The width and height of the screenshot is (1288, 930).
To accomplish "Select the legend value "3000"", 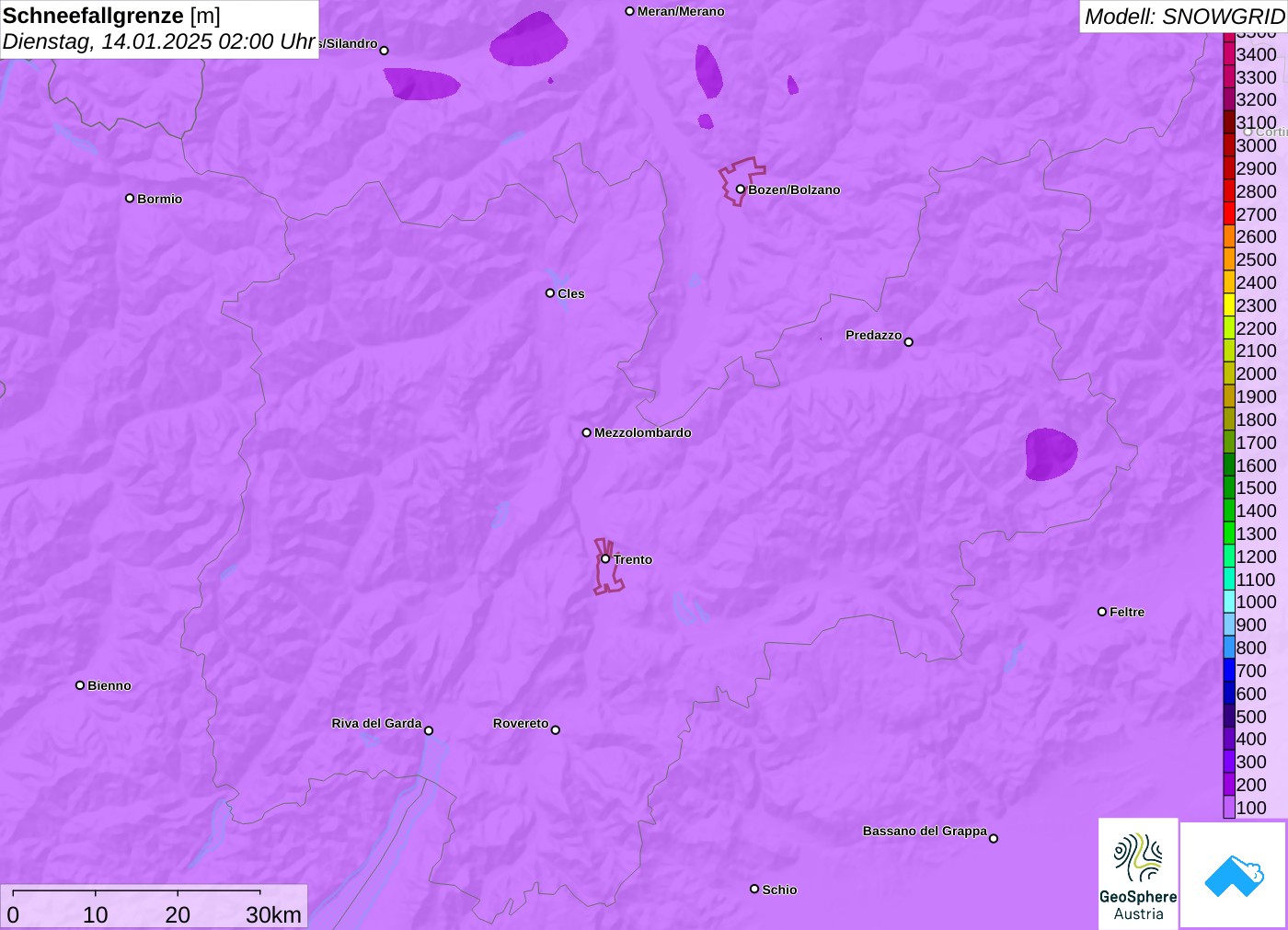I will click(x=1257, y=145).
